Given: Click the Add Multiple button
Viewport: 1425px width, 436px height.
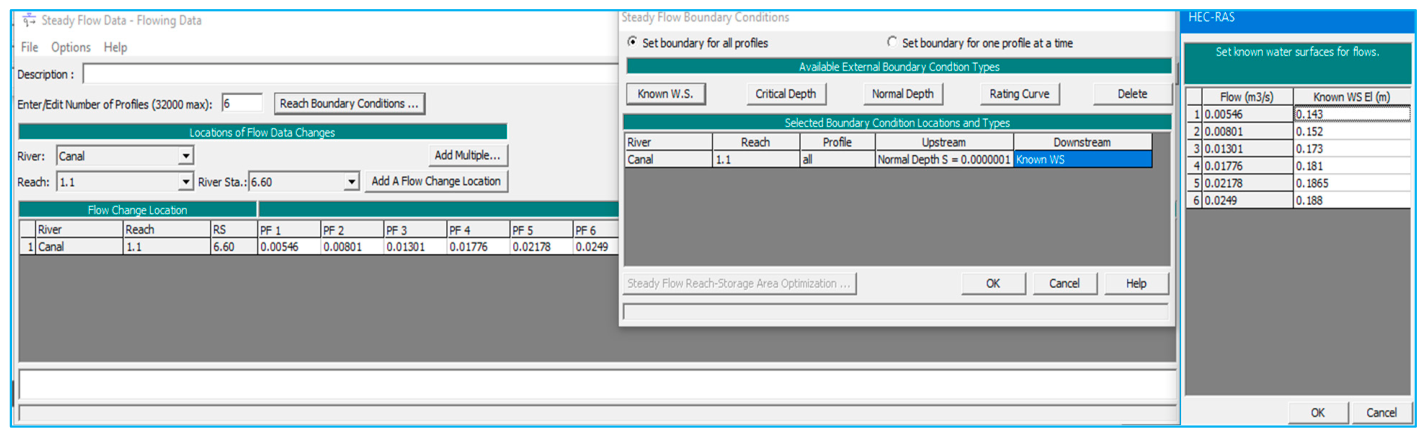Looking at the screenshot, I should (467, 155).
